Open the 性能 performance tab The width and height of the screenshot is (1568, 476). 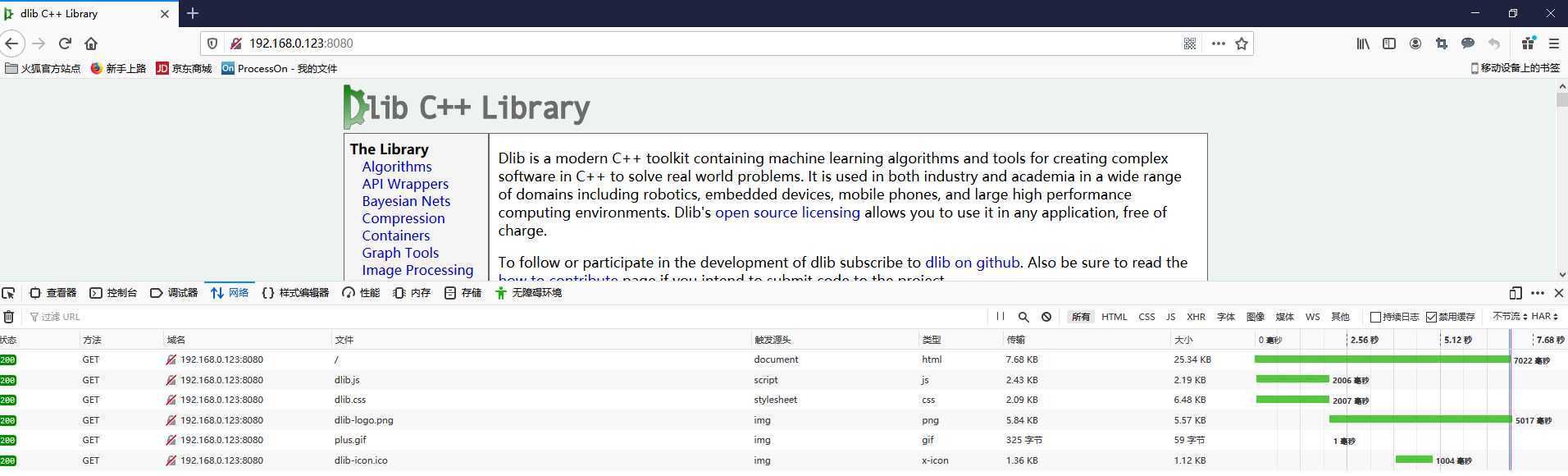coord(361,293)
